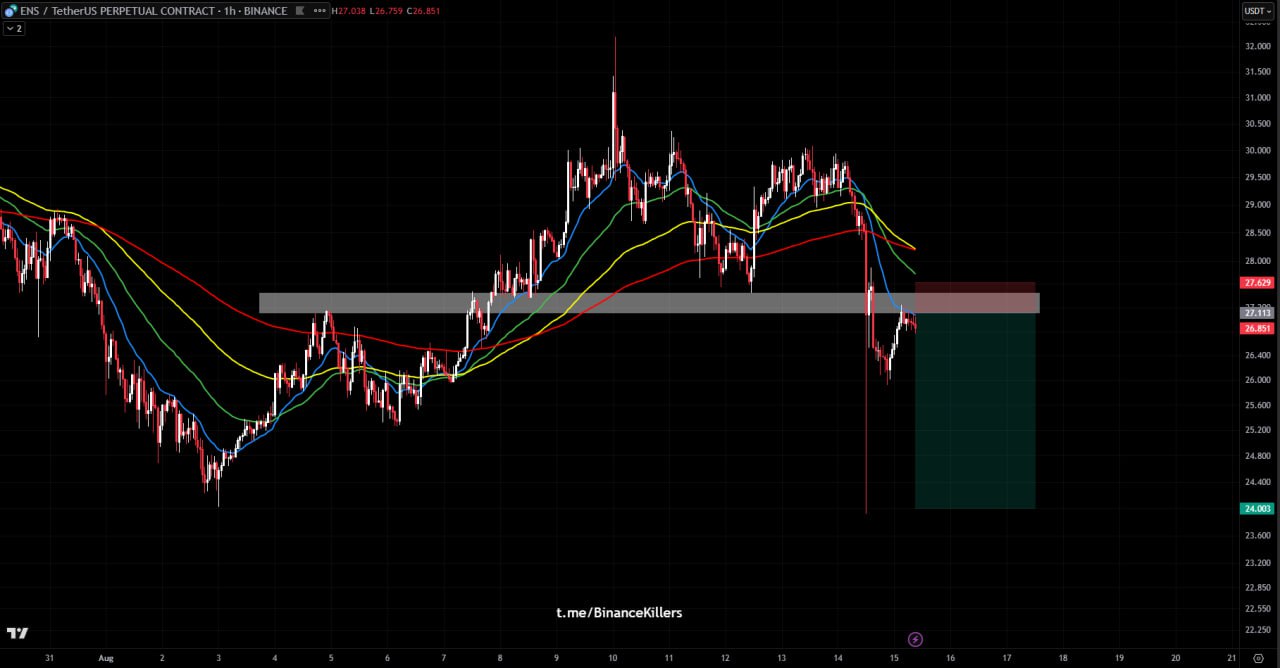
Task: Click the ENS coin logo icon
Action: click(x=10, y=11)
